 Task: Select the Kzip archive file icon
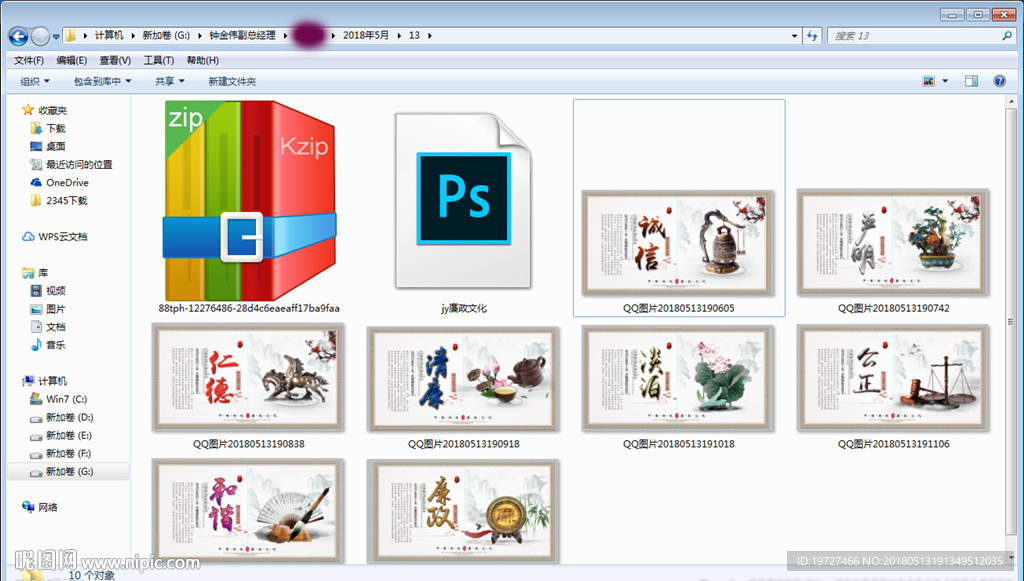[249, 200]
